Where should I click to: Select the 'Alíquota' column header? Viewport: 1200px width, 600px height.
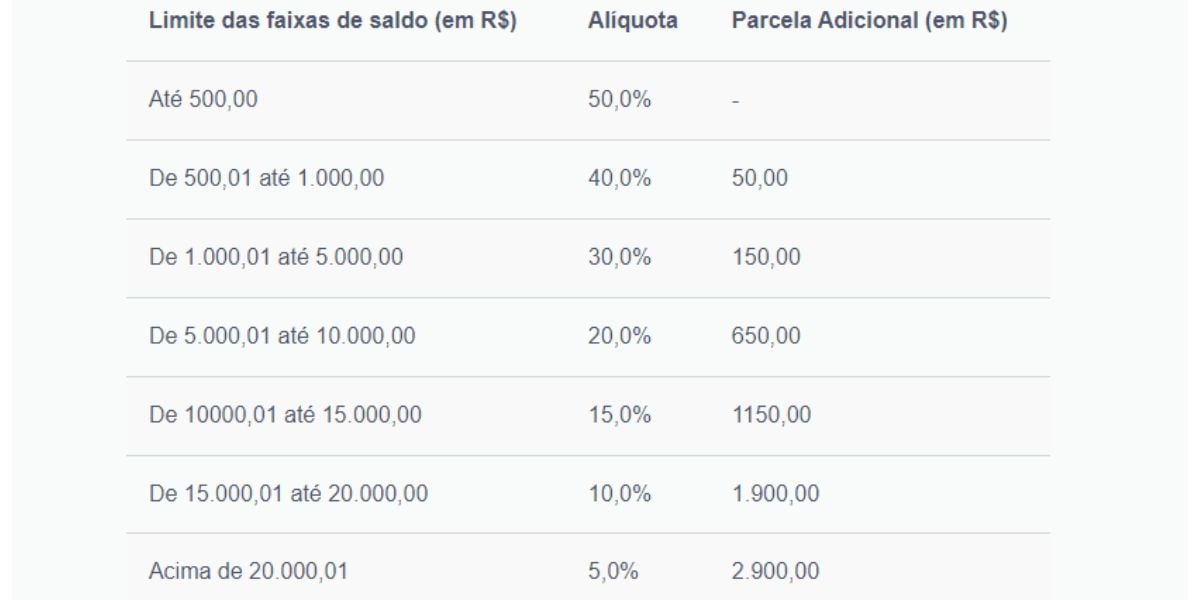coord(634,22)
